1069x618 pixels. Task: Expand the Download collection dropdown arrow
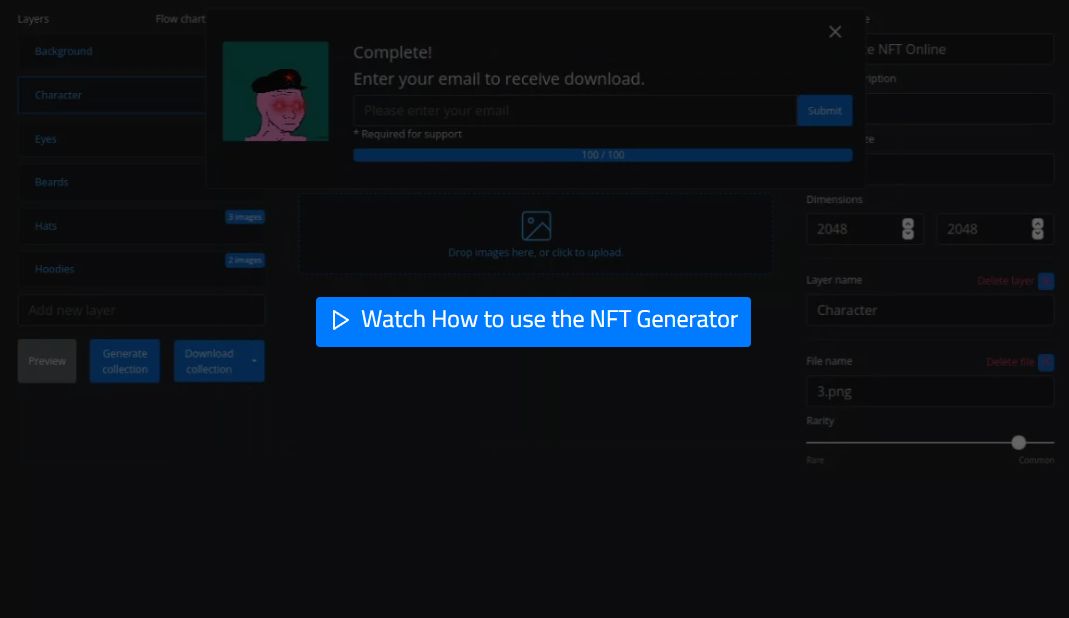pos(254,360)
